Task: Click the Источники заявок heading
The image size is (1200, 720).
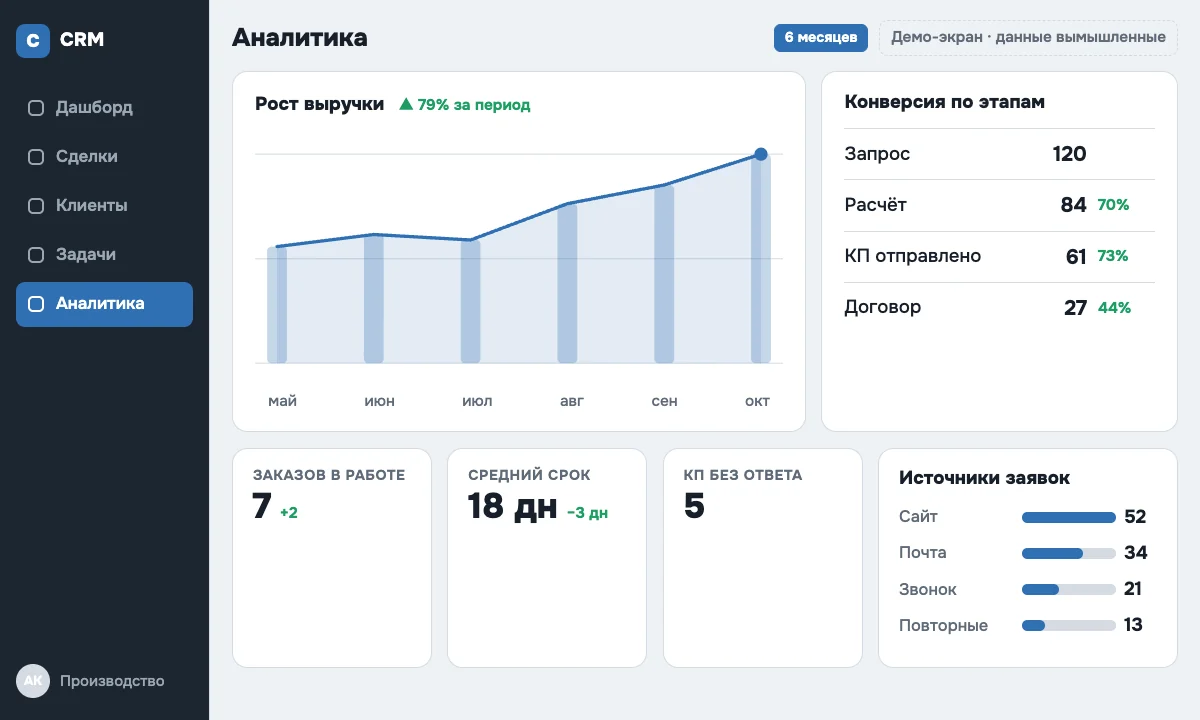Action: [x=984, y=478]
